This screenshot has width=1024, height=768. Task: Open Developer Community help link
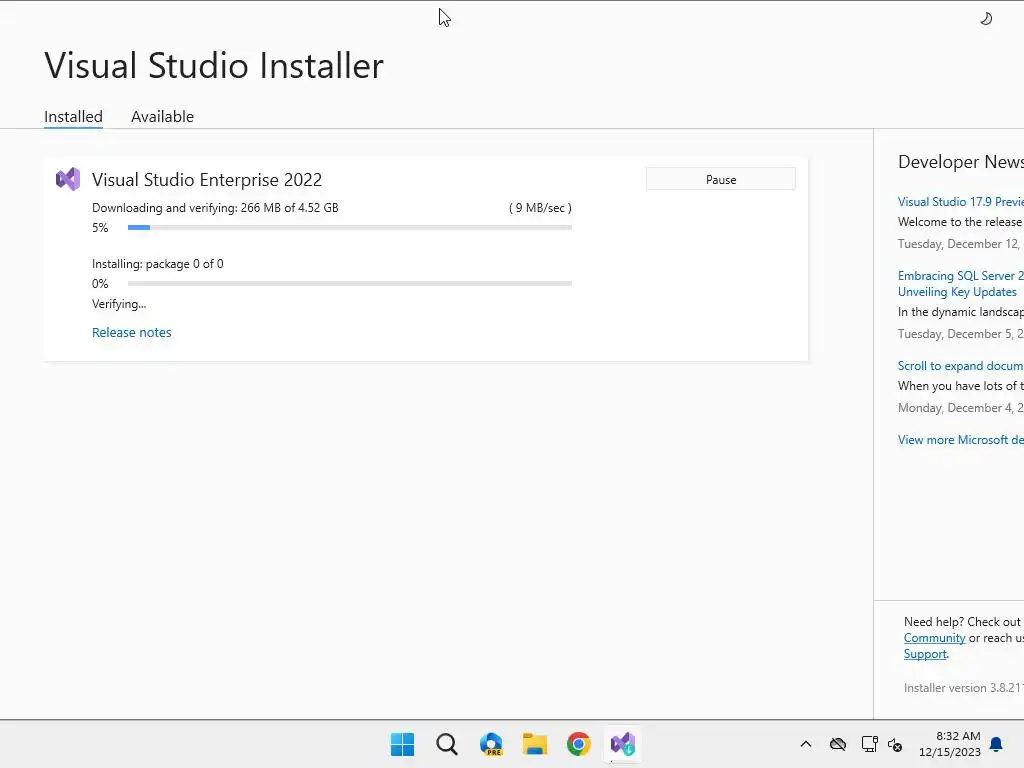[935, 638]
